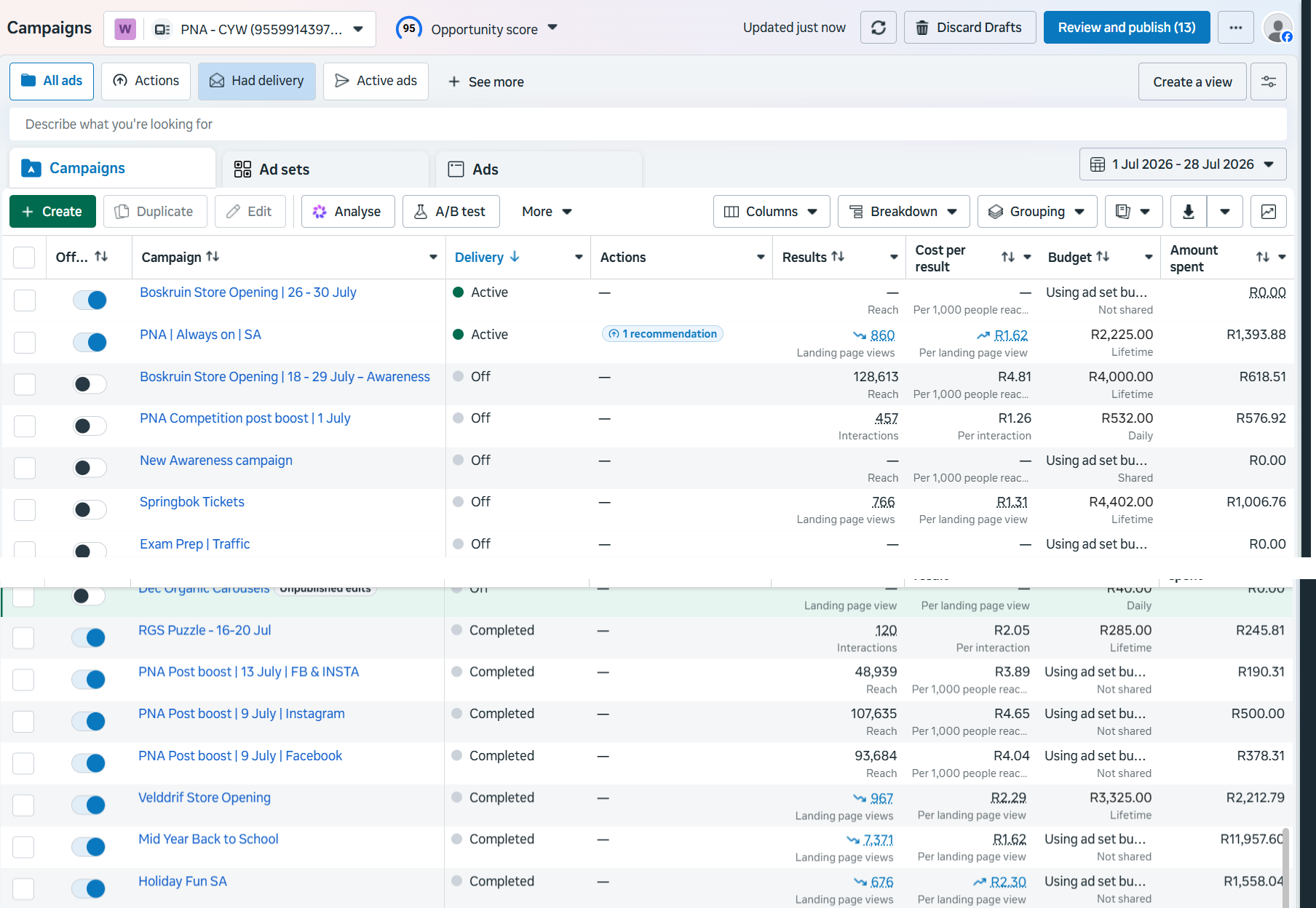Click the A/B test flask icon
1316x908 pixels.
coord(421,212)
